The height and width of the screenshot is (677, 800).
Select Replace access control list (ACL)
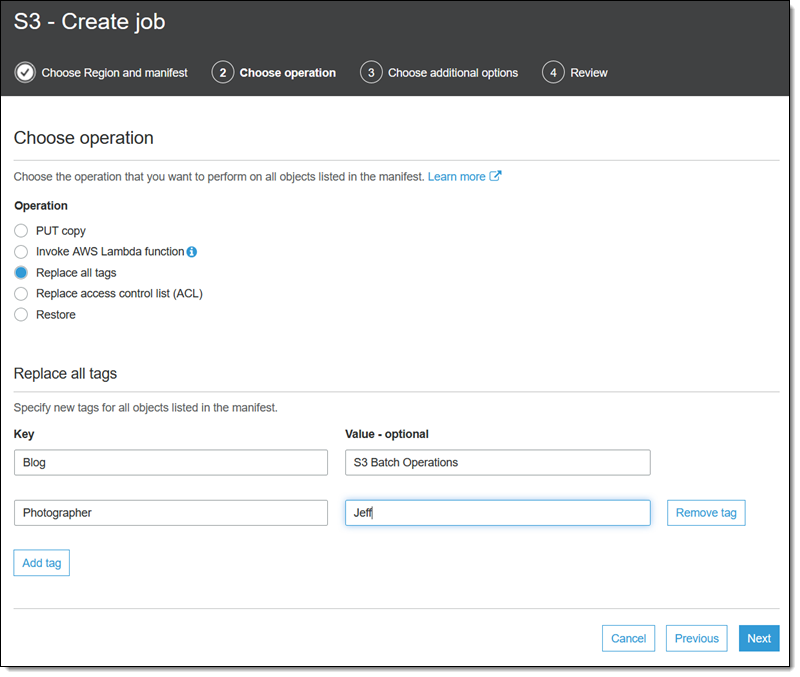[x=21, y=294]
